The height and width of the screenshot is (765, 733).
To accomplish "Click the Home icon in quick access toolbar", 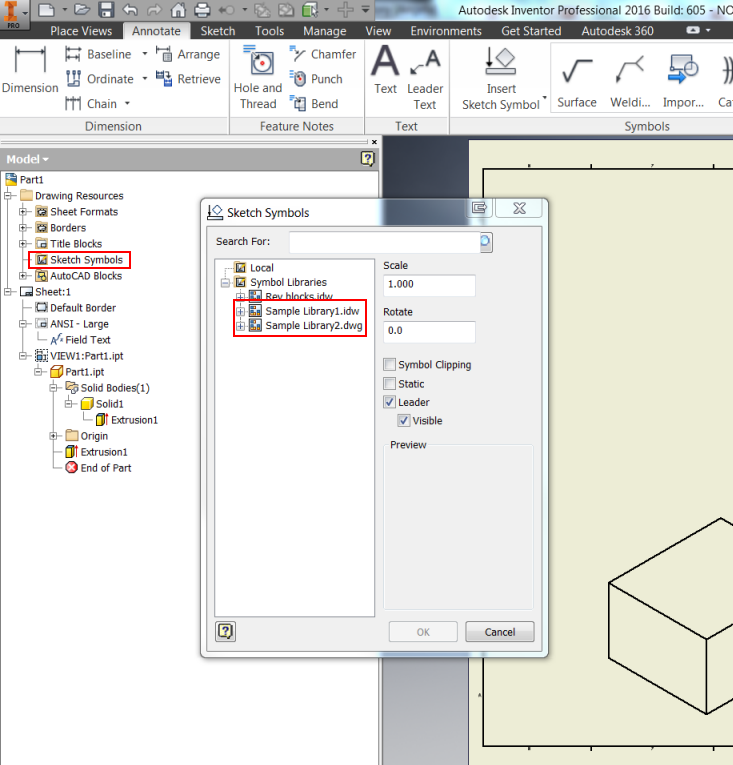I will point(178,9).
